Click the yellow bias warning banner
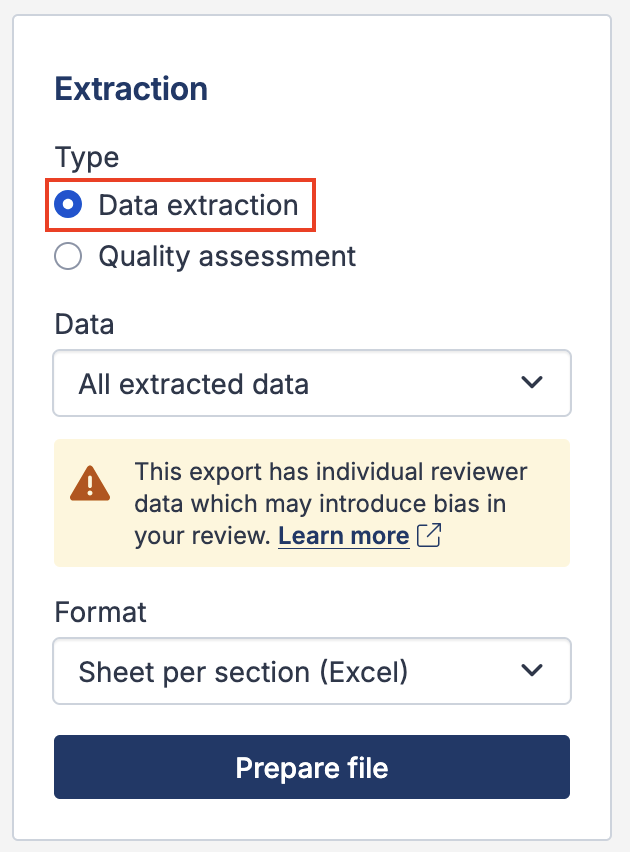The height and width of the screenshot is (852, 630). (x=310, y=503)
